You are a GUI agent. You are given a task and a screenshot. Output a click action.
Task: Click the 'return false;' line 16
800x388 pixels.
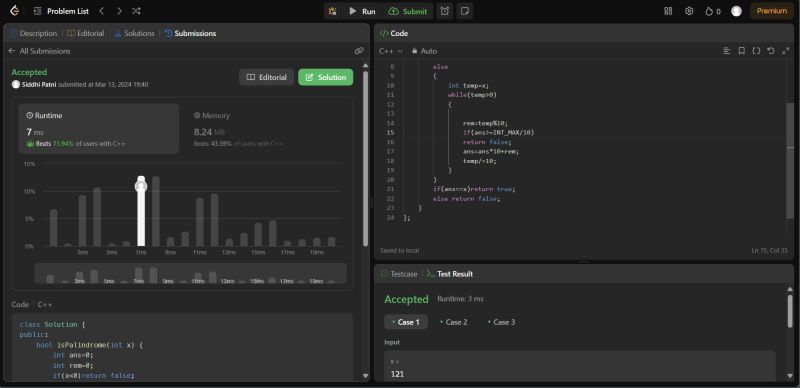click(487, 142)
